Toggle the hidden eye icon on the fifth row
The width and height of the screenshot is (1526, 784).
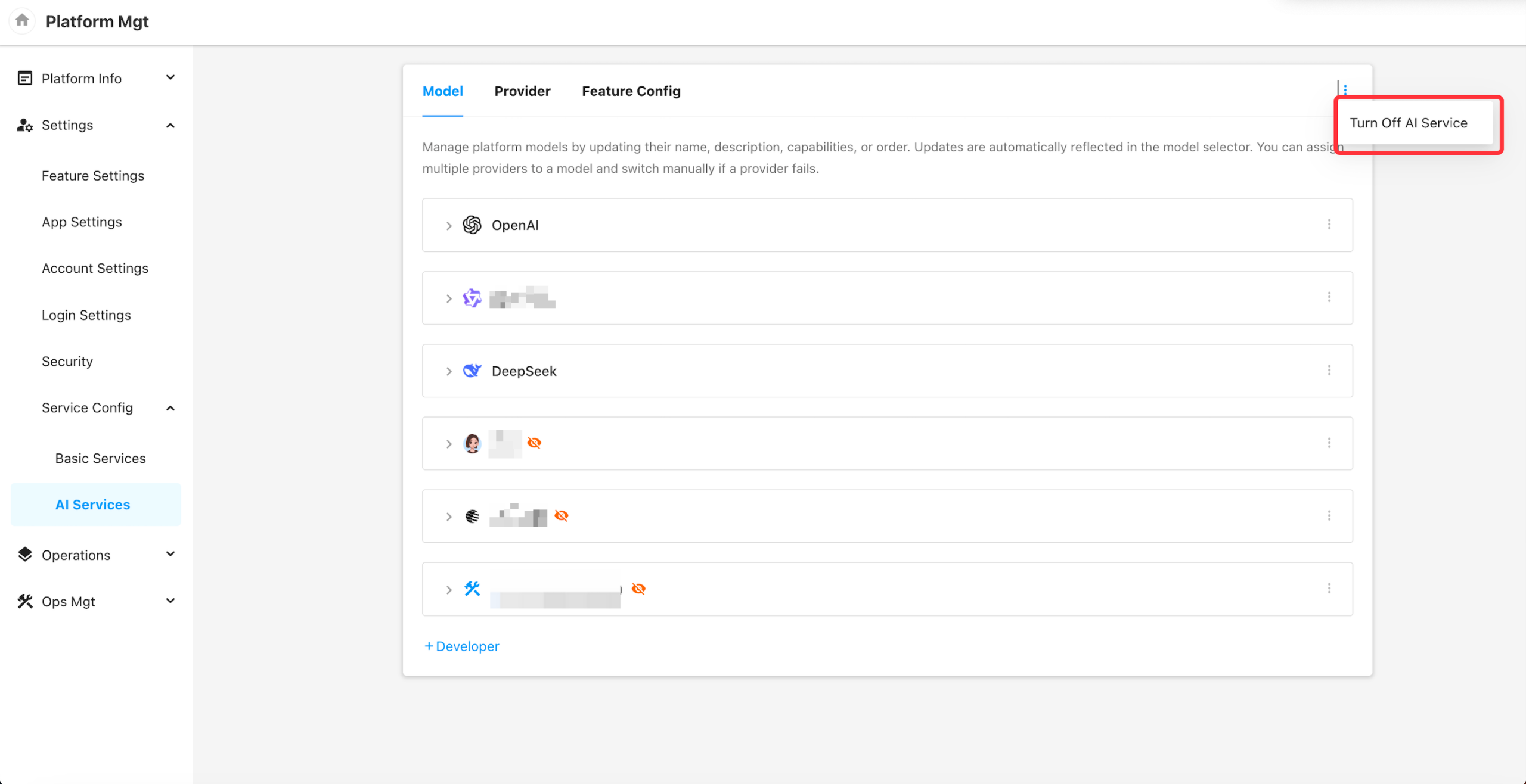561,515
